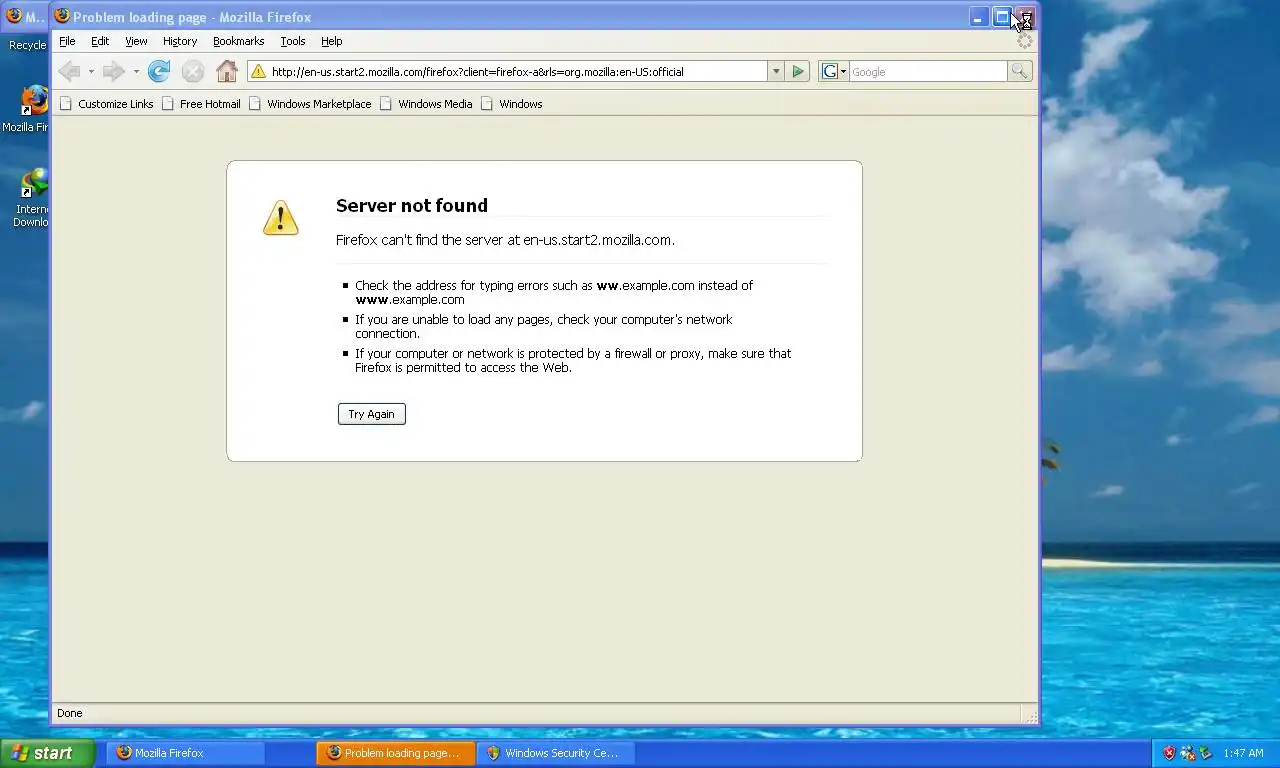This screenshot has width=1280, height=768.
Task: Open the File menu
Action: pyautogui.click(x=67, y=41)
